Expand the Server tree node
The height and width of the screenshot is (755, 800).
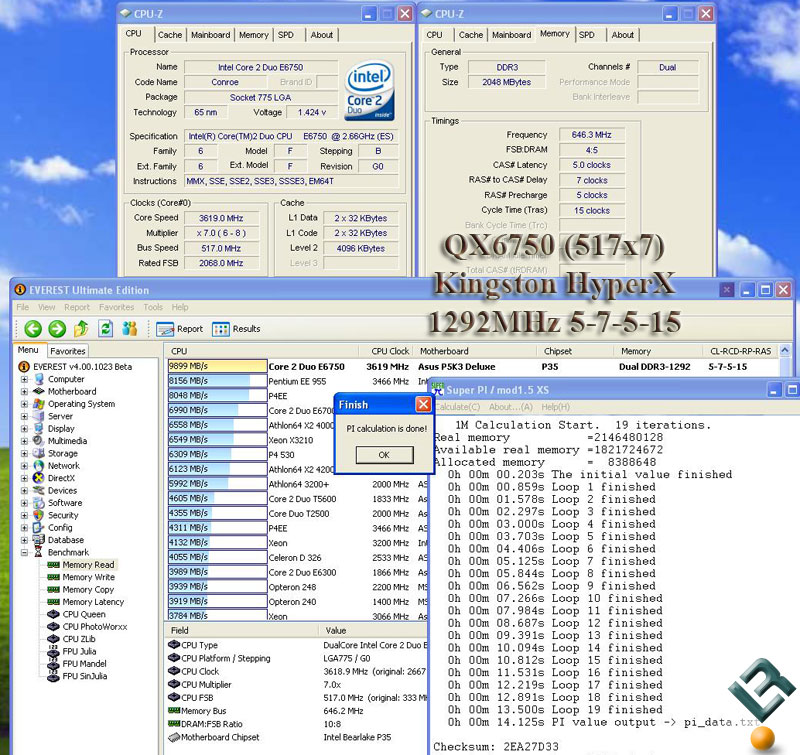[24, 416]
